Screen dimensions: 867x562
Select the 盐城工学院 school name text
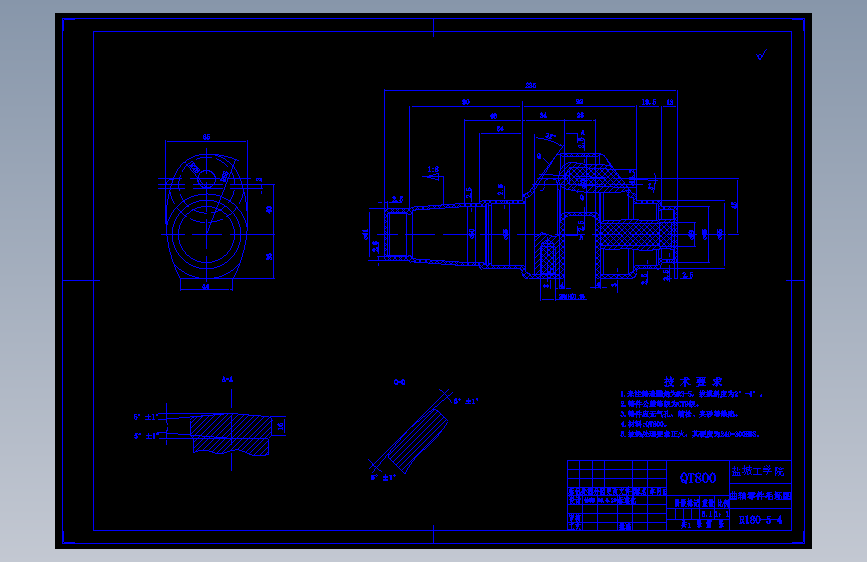(758, 471)
